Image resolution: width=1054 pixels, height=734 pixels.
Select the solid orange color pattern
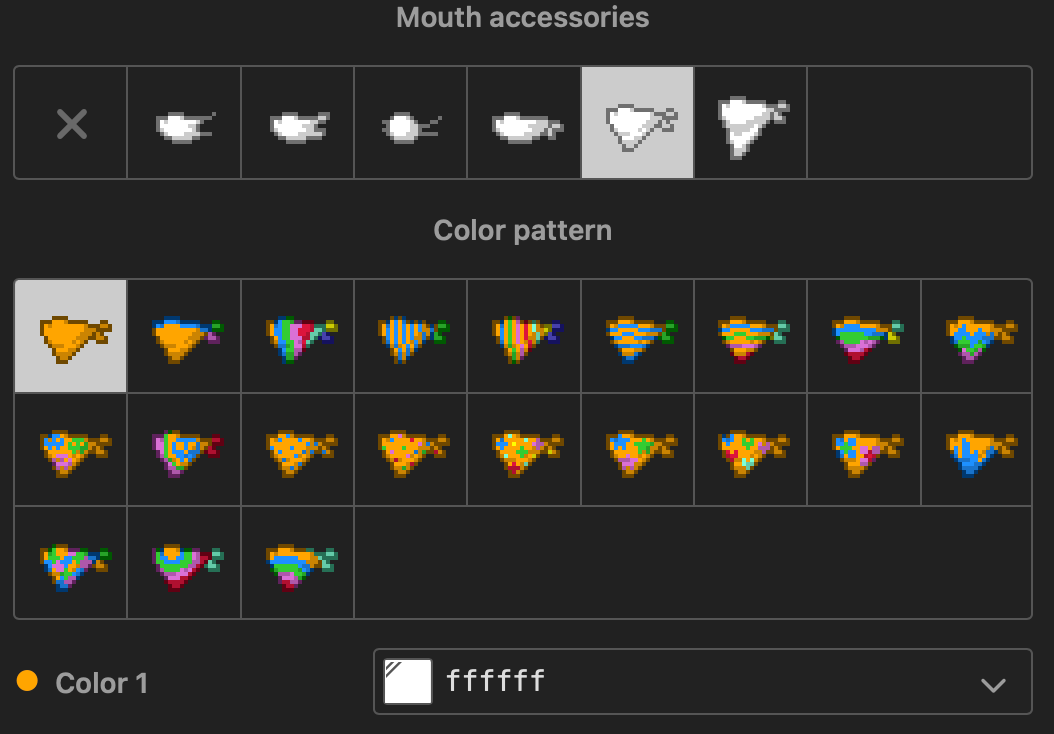71,336
